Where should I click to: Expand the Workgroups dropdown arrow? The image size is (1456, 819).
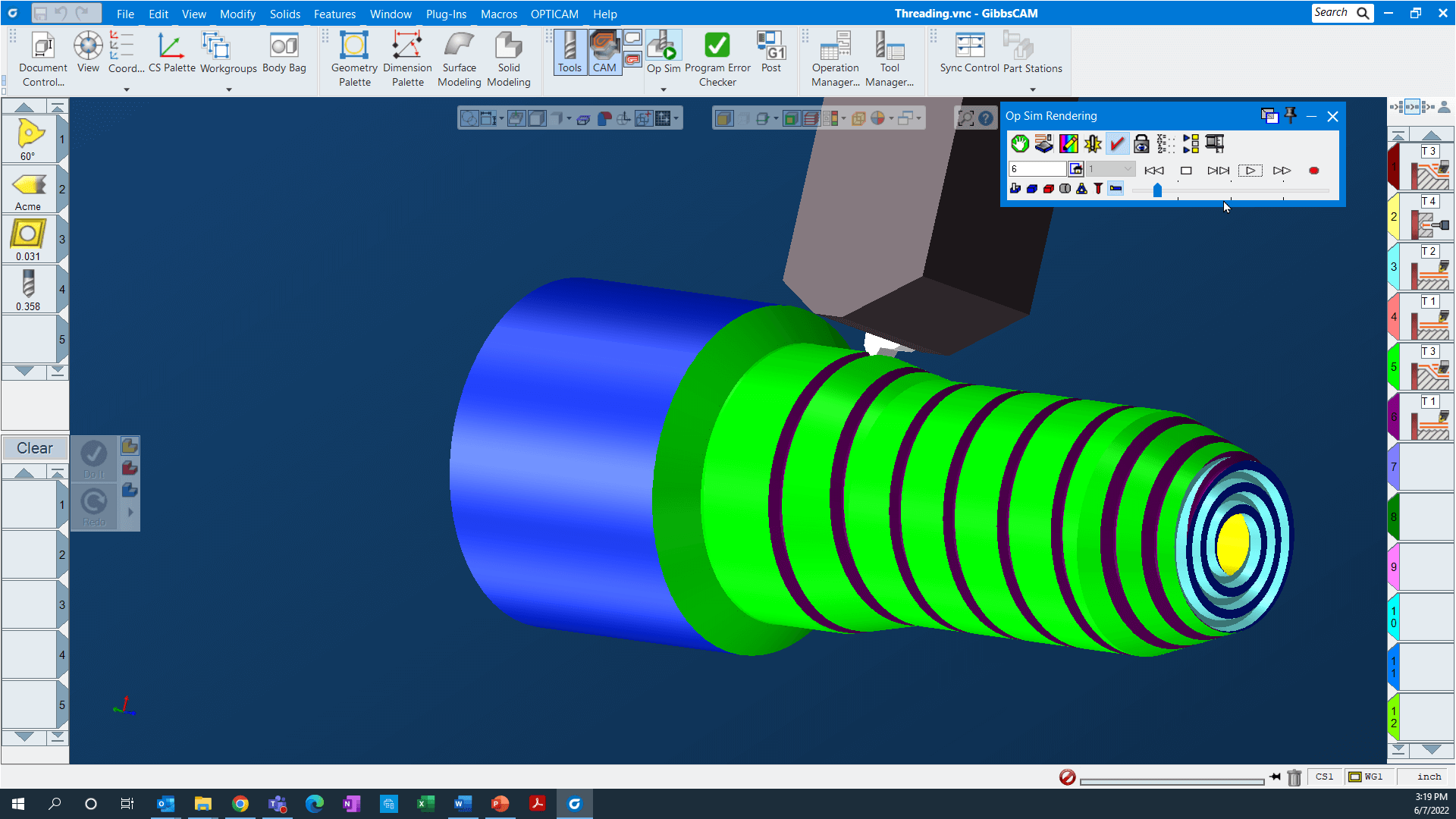[x=228, y=89]
